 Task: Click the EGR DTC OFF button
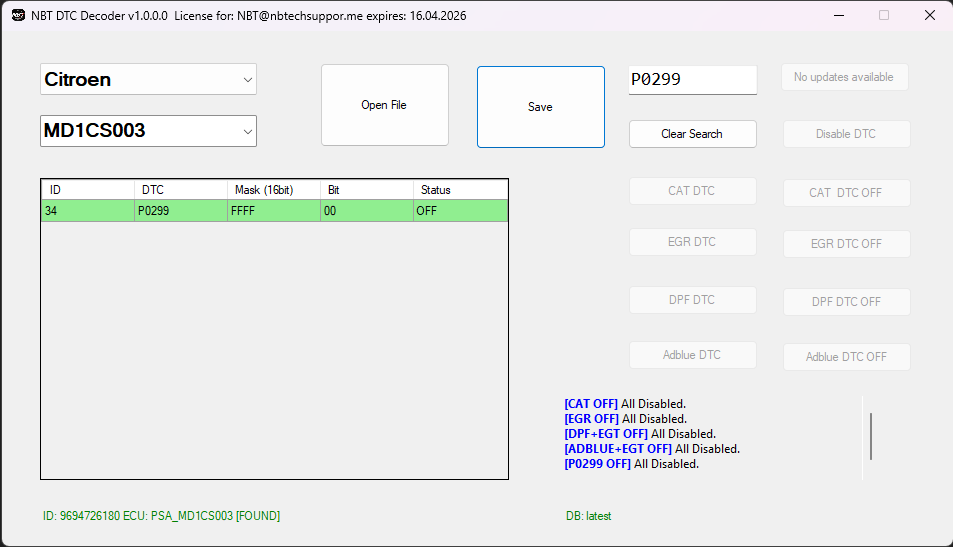847,244
